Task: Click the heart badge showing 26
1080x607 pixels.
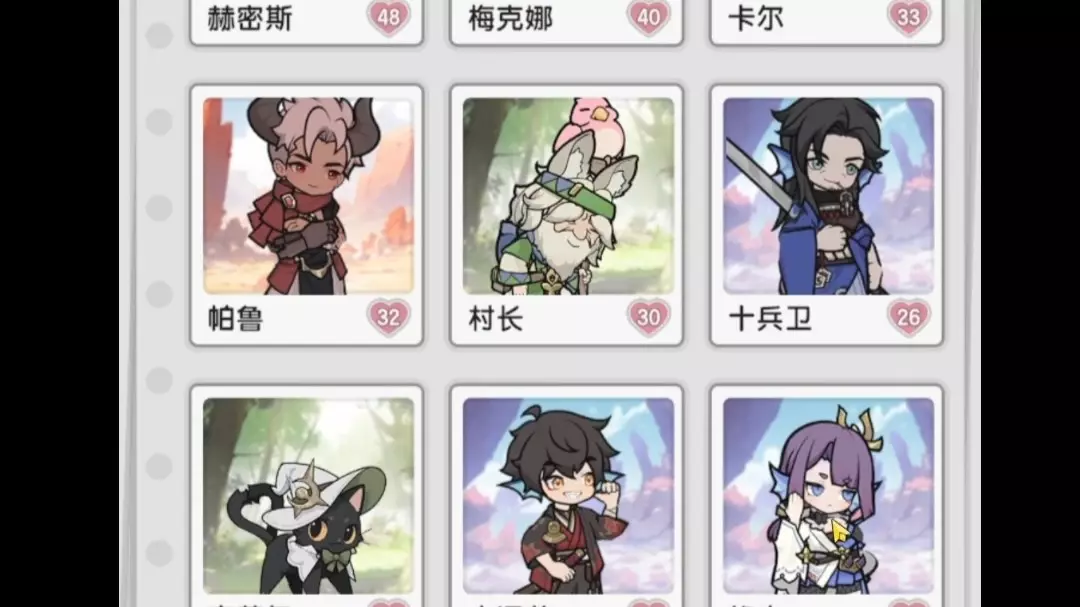Action: coord(908,317)
